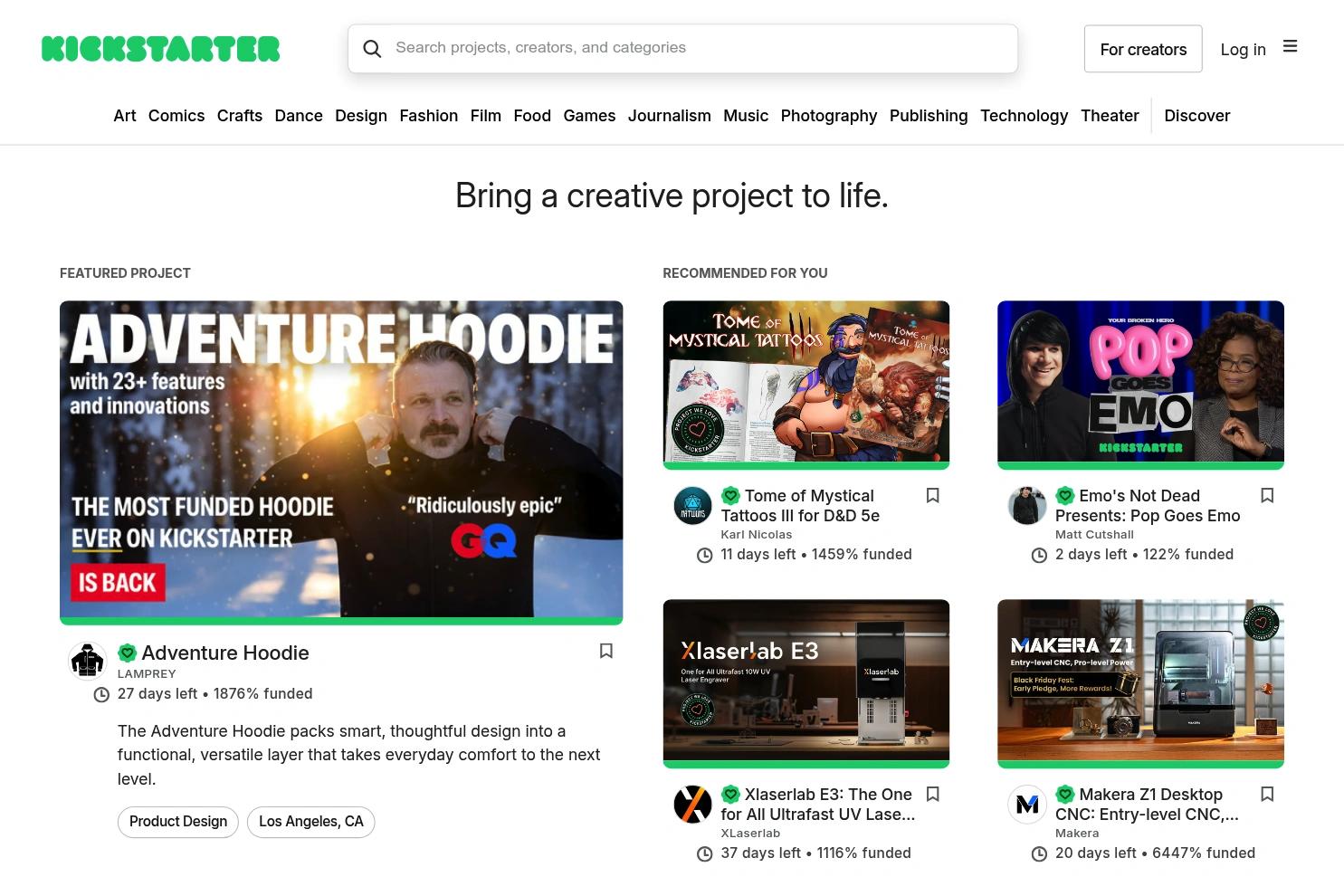Select the Dance category
The height and width of the screenshot is (896, 1344).
pos(299,116)
